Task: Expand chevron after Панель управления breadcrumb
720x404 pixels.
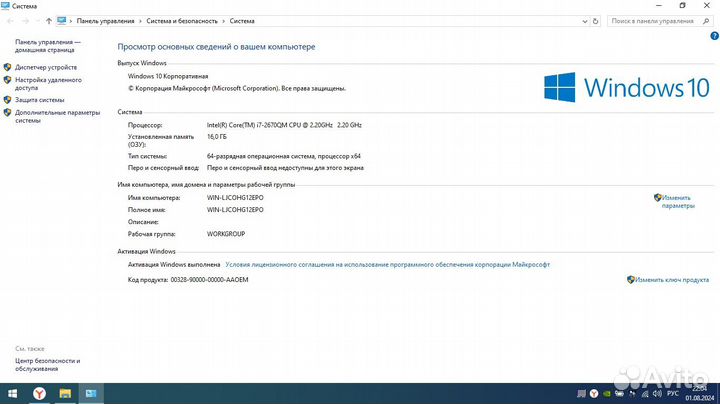Action: click(141, 21)
